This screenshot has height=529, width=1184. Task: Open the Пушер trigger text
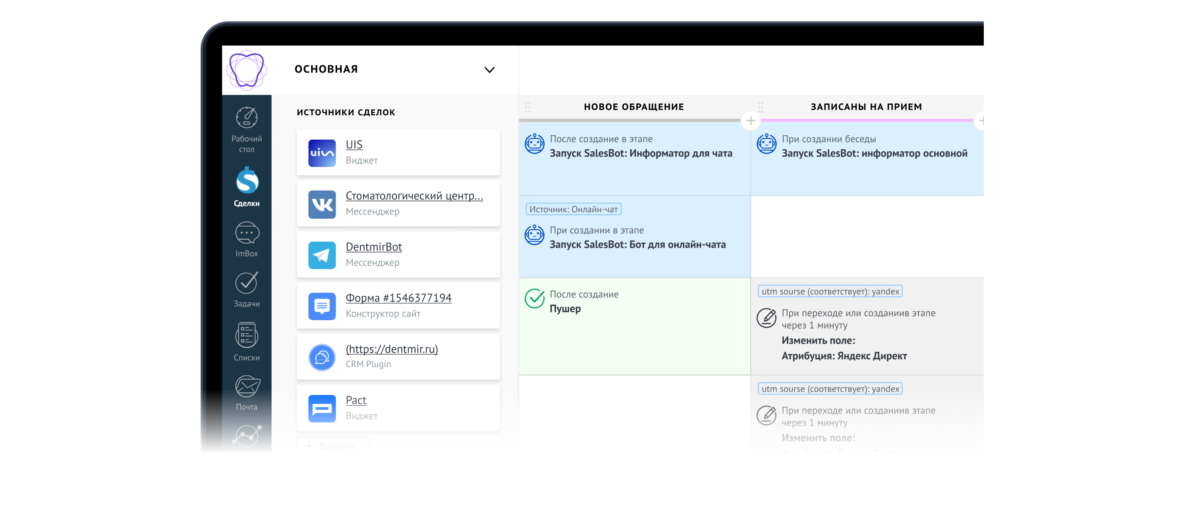click(x=566, y=309)
